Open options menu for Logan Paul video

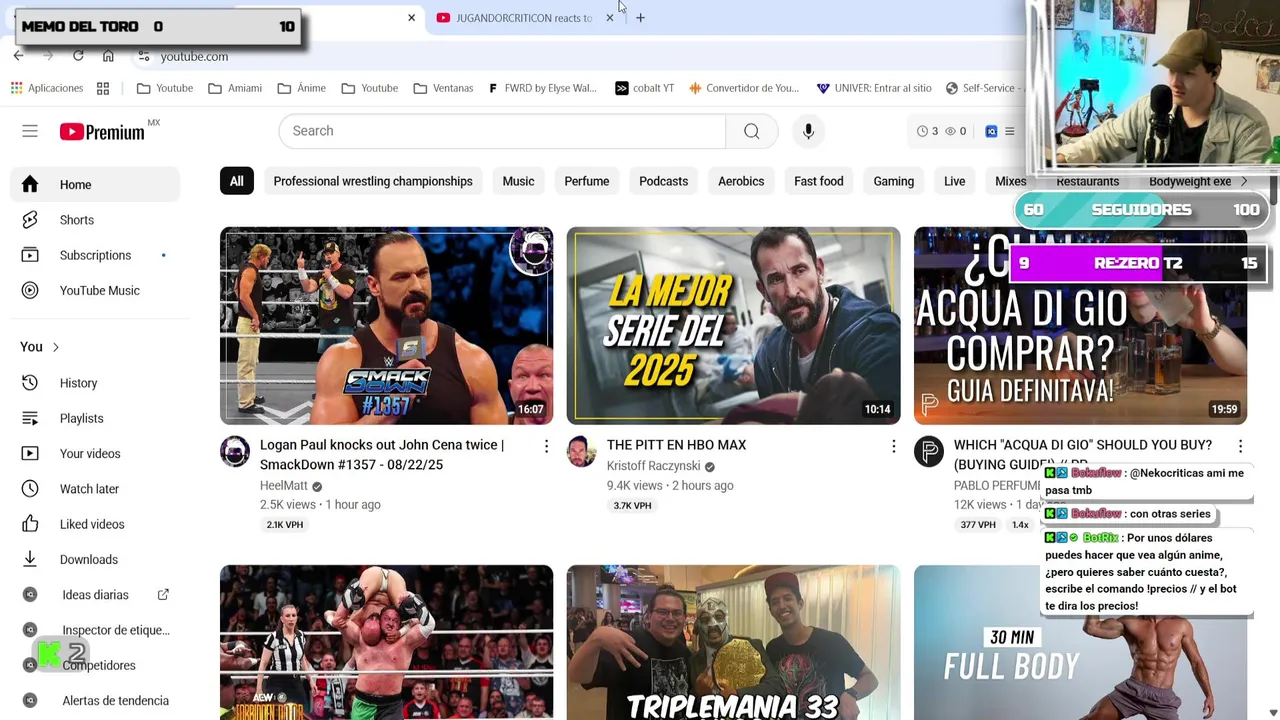click(546, 446)
